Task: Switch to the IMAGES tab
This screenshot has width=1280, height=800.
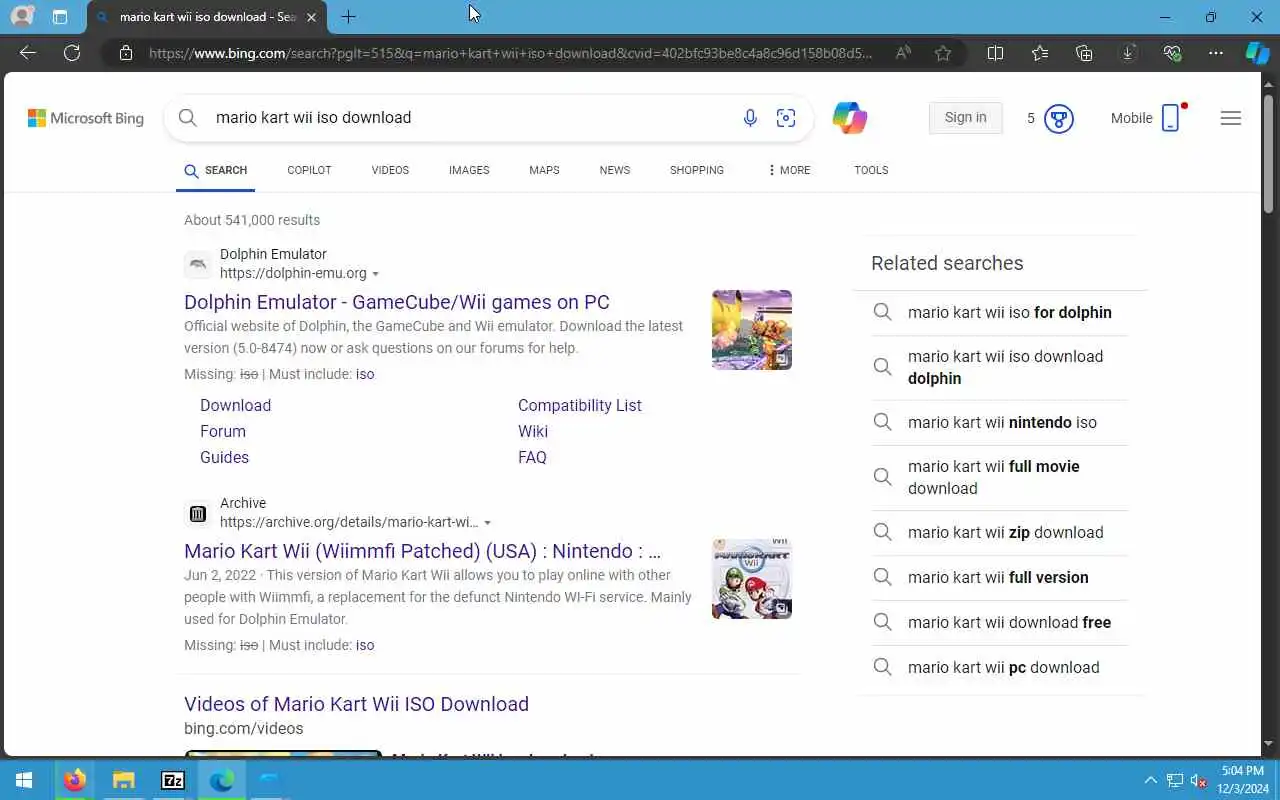Action: tap(469, 170)
